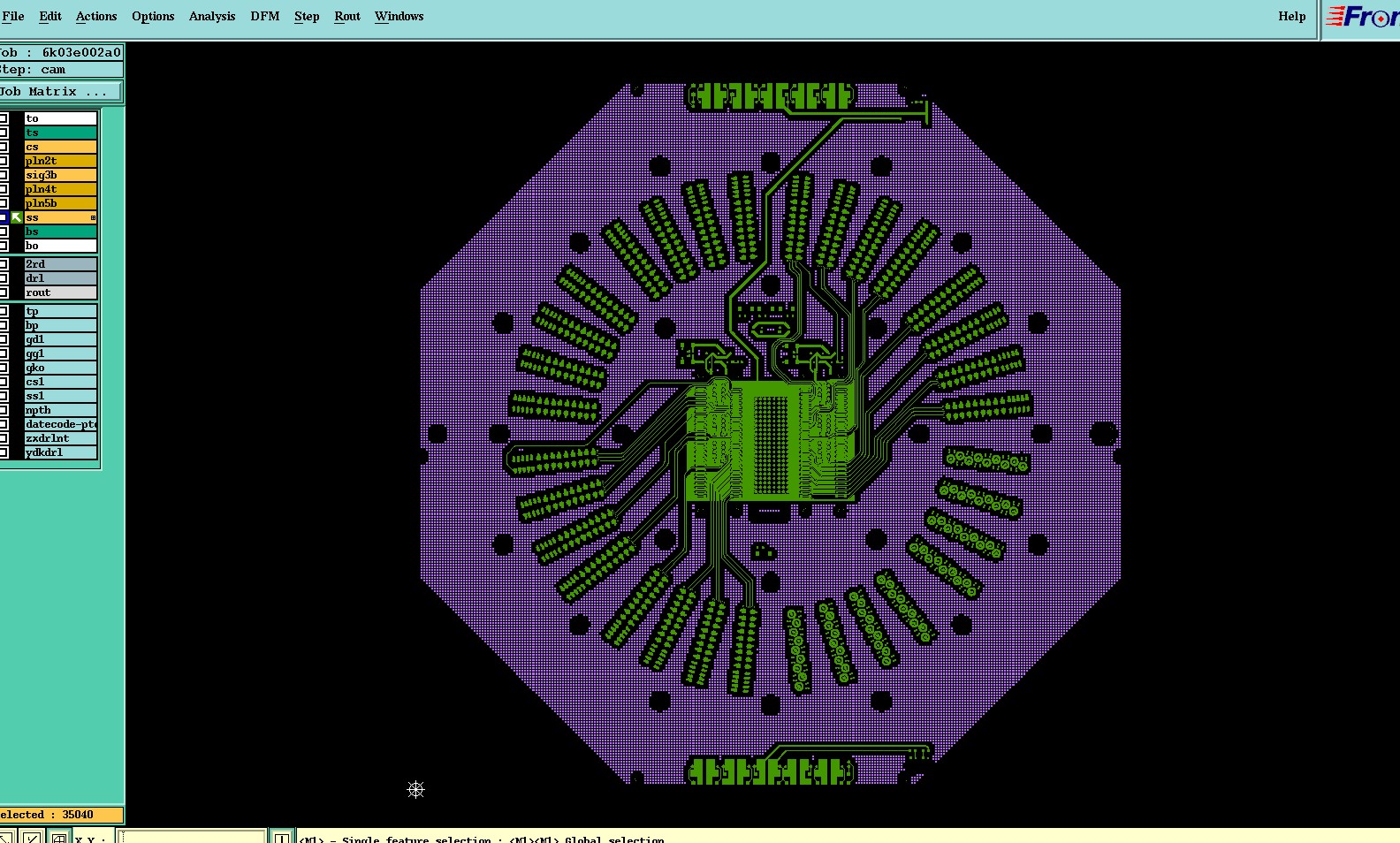Toggle display checkbox for layer cs

pyautogui.click(x=4, y=147)
